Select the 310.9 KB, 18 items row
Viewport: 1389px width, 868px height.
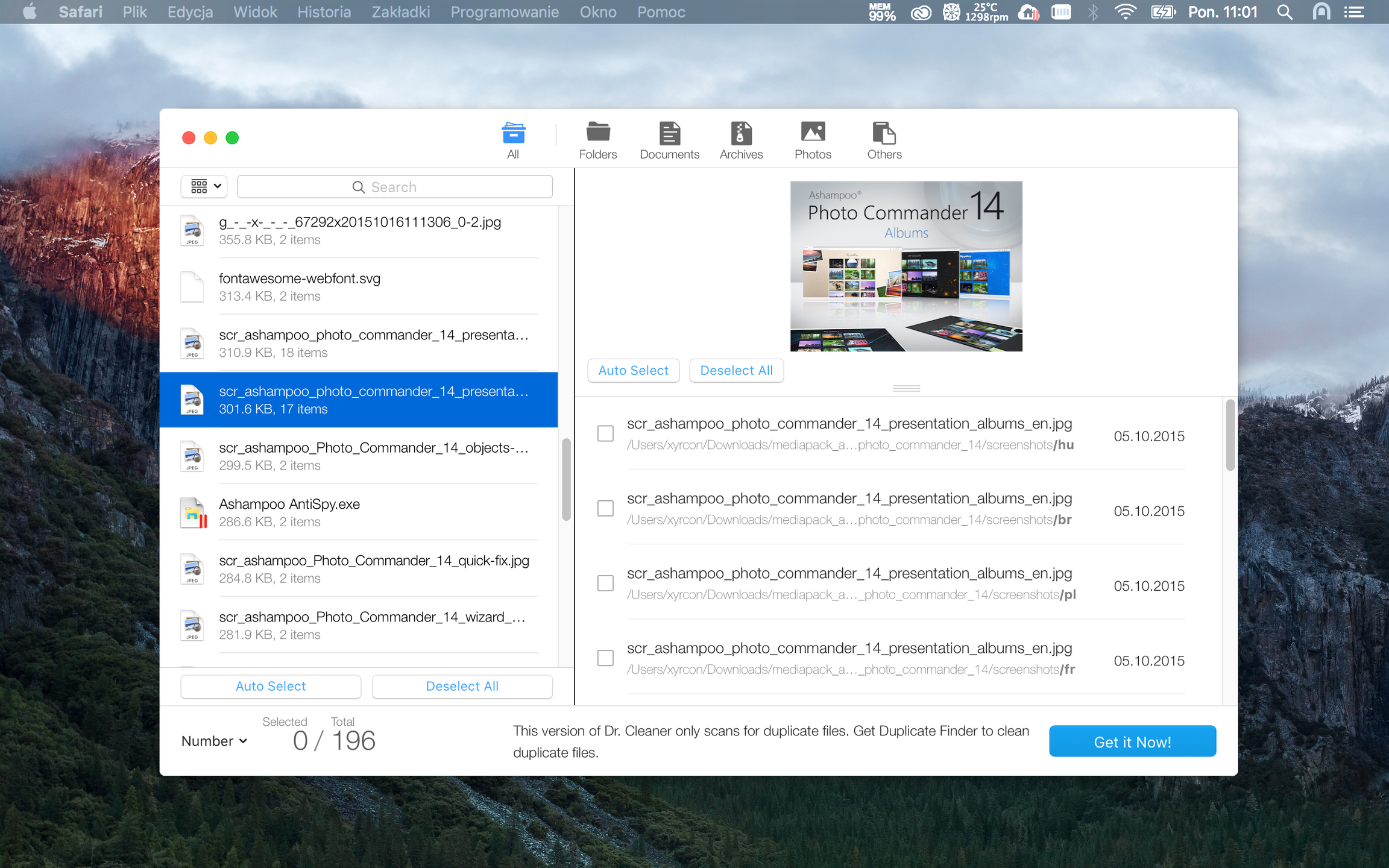click(359, 344)
